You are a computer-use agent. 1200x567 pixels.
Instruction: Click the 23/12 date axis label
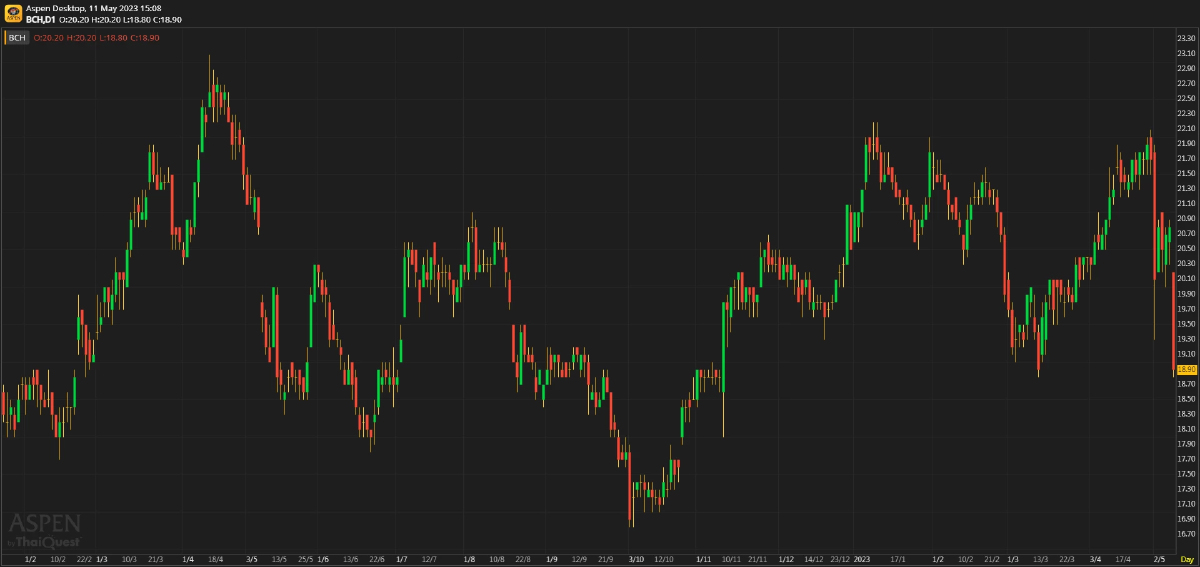tap(840, 558)
